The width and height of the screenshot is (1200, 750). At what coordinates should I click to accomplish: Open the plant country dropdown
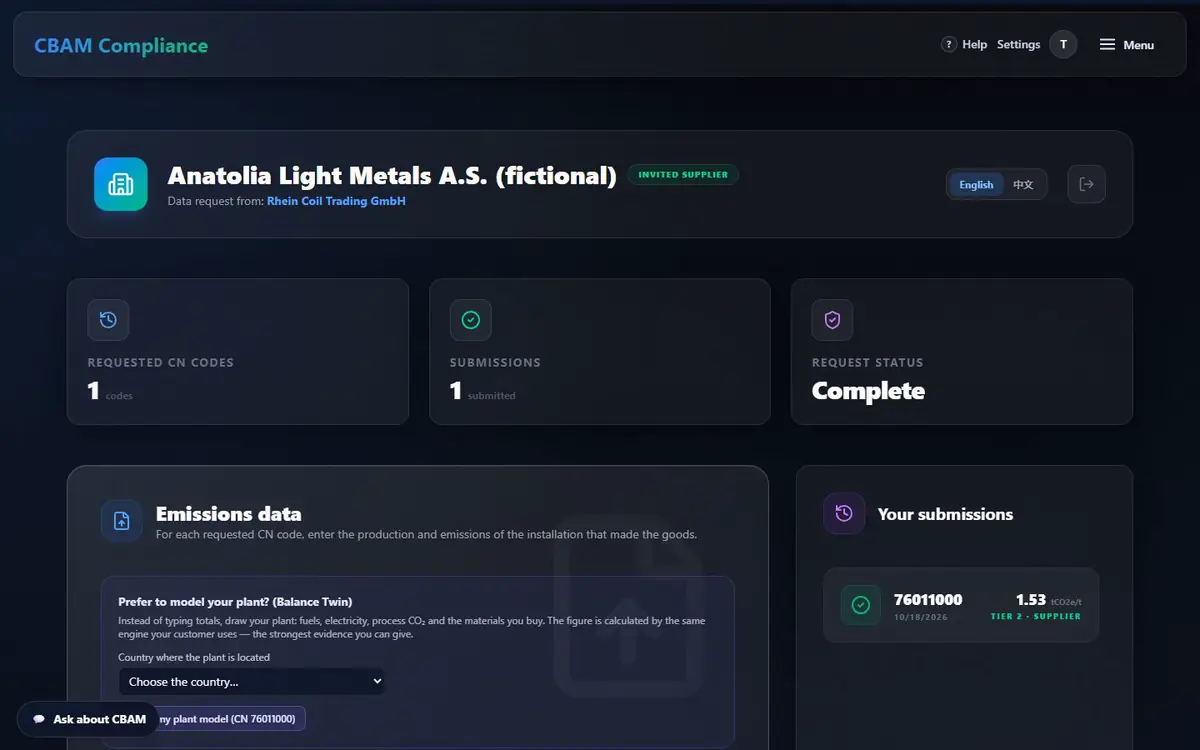pyautogui.click(x=252, y=682)
